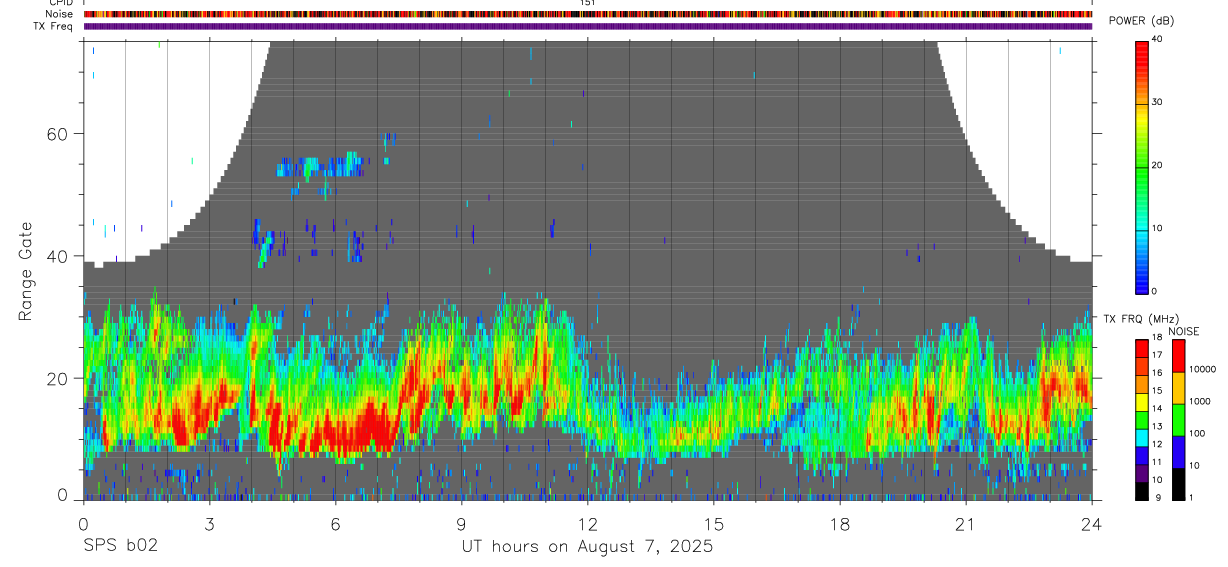The image size is (1228, 567).
Task: Click the black 9 MHz TX FRQ swatch
Action: click(1141, 492)
